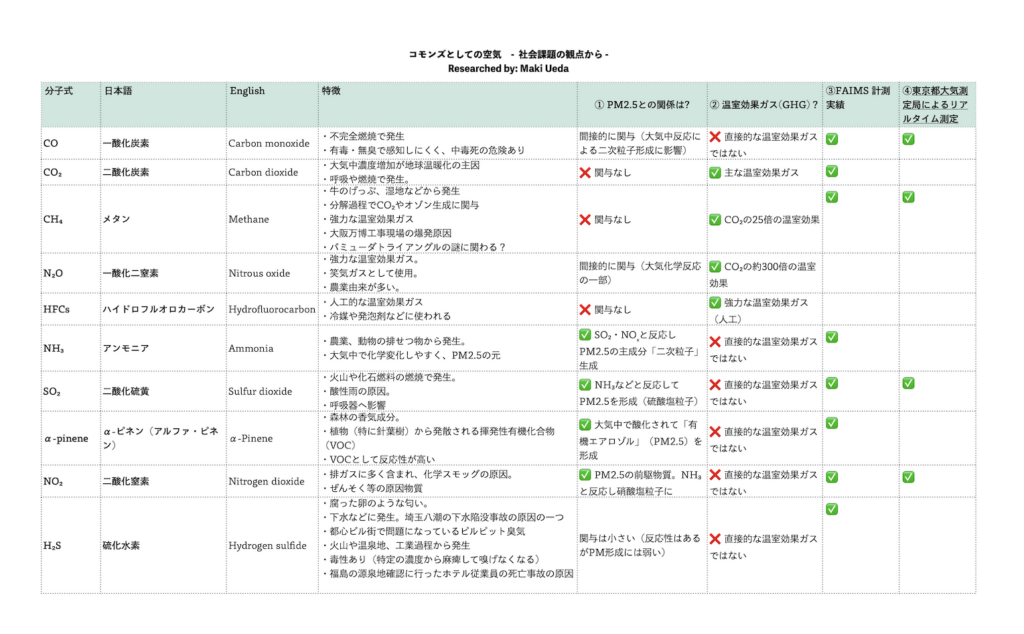1024x634 pixels.
Task: Click the green check in α-Pinene's PM2.5 cell
Action: click(585, 424)
